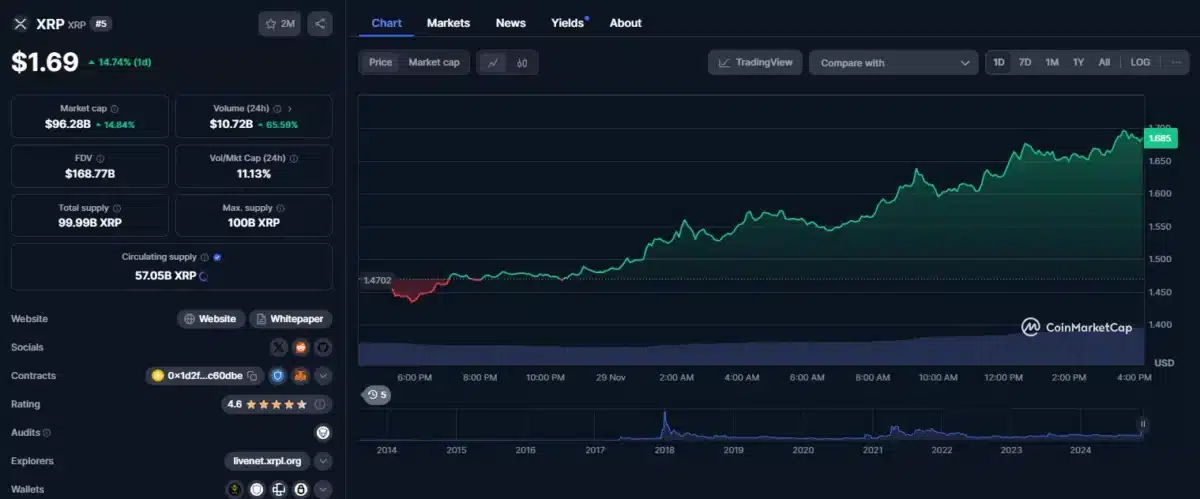
Task: Click the XRP coin logo icon
Action: [20, 23]
